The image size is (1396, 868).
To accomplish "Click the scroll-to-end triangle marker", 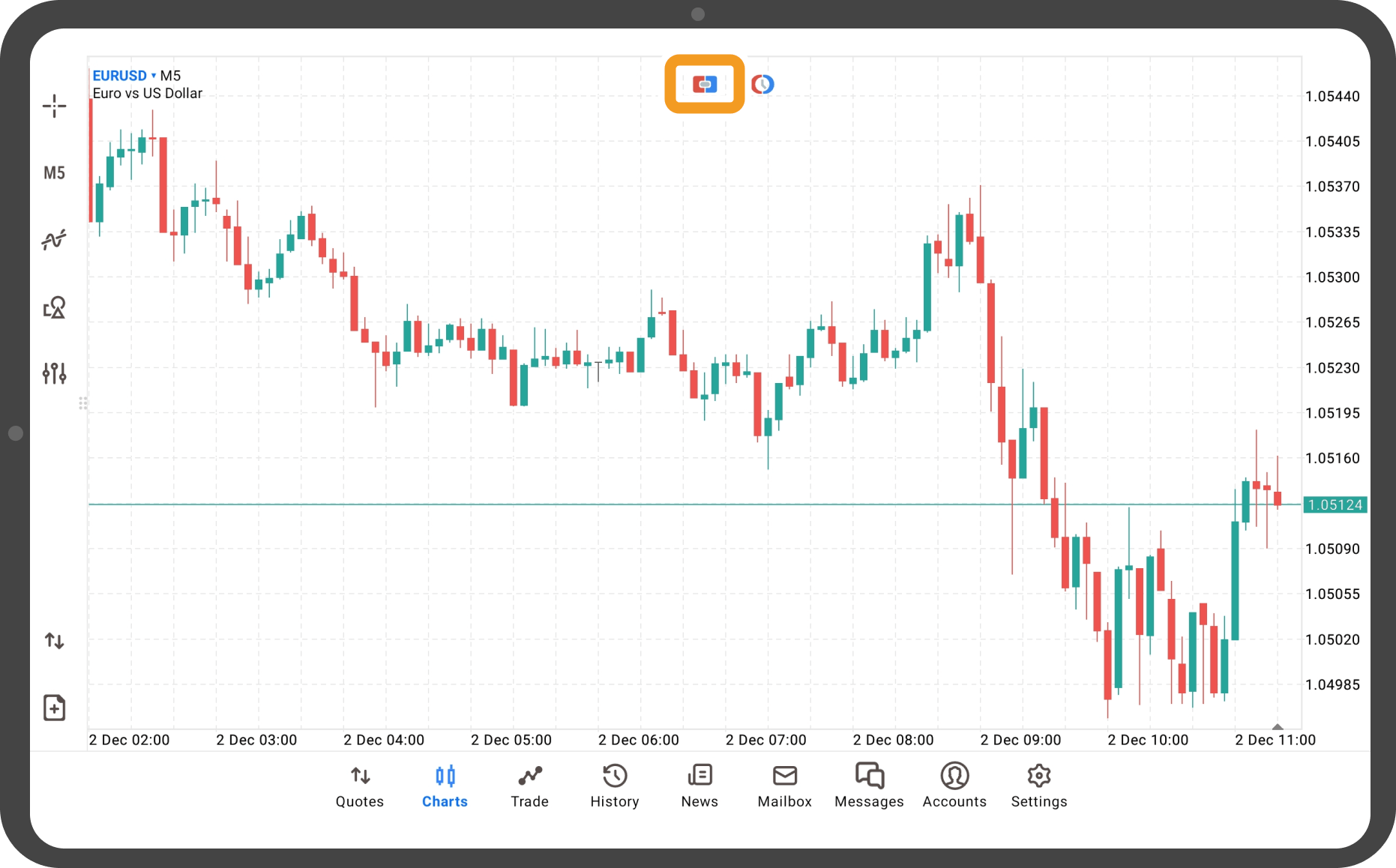I will pos(1278,726).
